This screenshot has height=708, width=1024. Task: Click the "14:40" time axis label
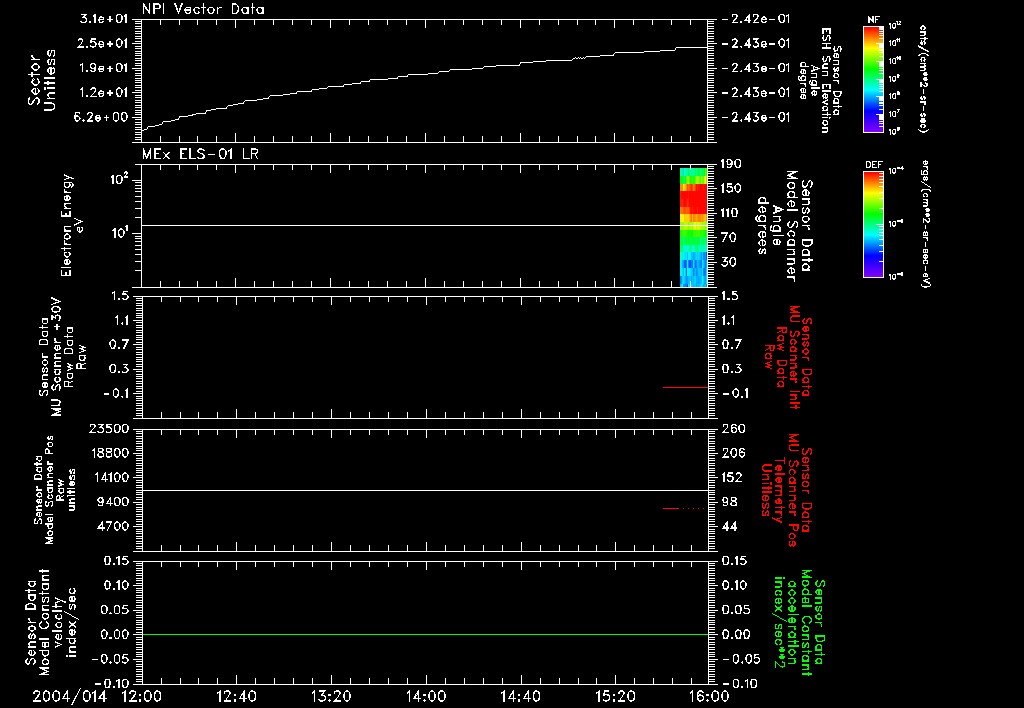[520, 696]
